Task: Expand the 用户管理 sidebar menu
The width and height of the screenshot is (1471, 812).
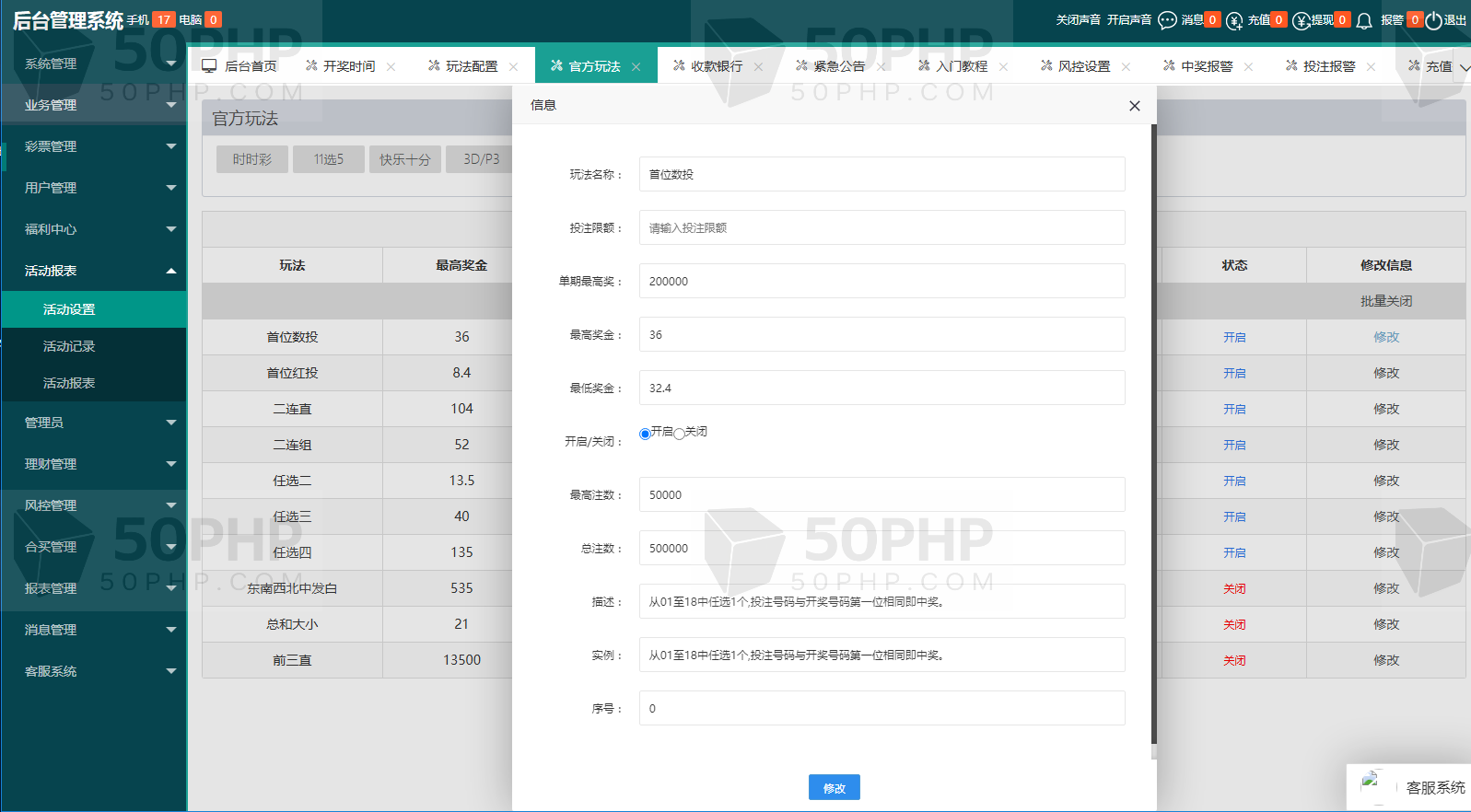Action: [92, 188]
